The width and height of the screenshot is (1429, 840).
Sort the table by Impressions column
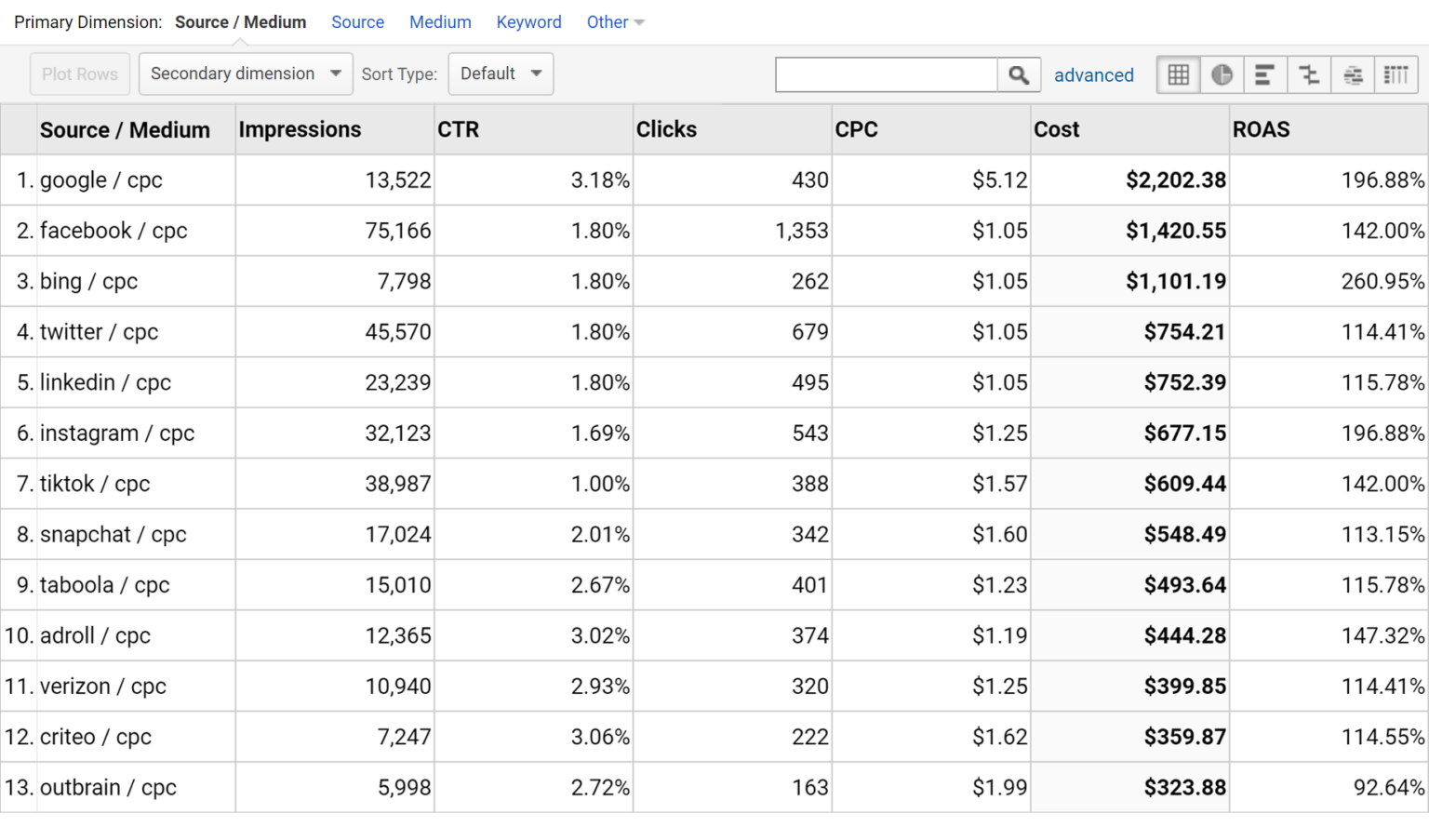(300, 130)
